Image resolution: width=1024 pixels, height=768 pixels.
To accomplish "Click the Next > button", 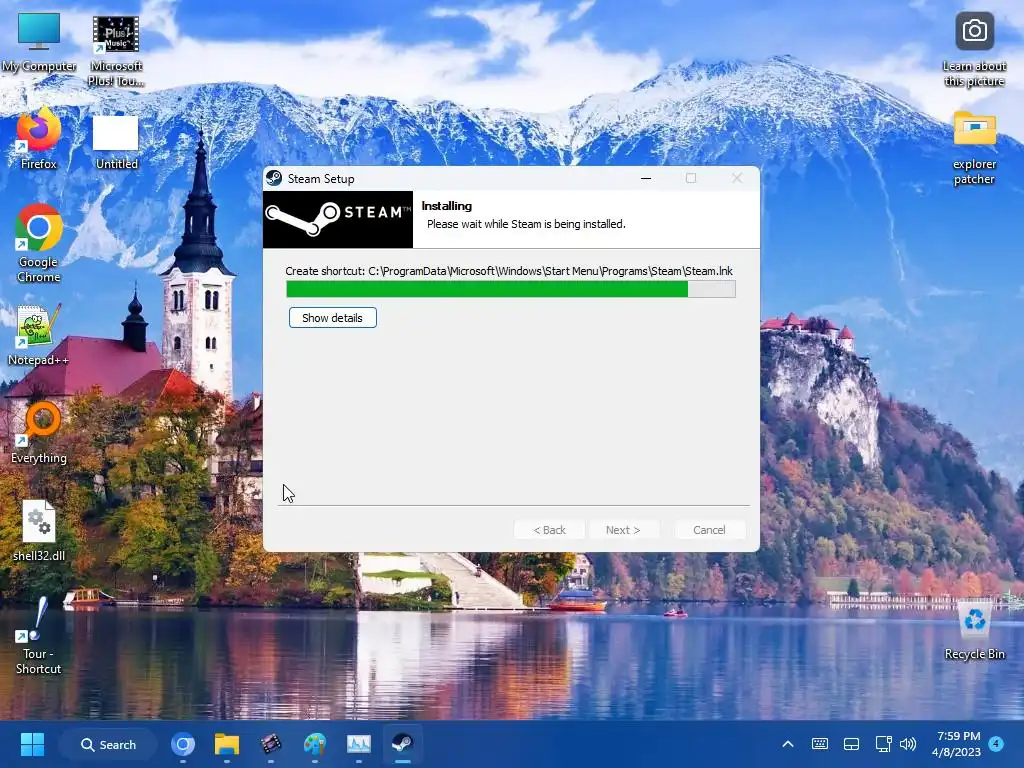I will point(623,530).
